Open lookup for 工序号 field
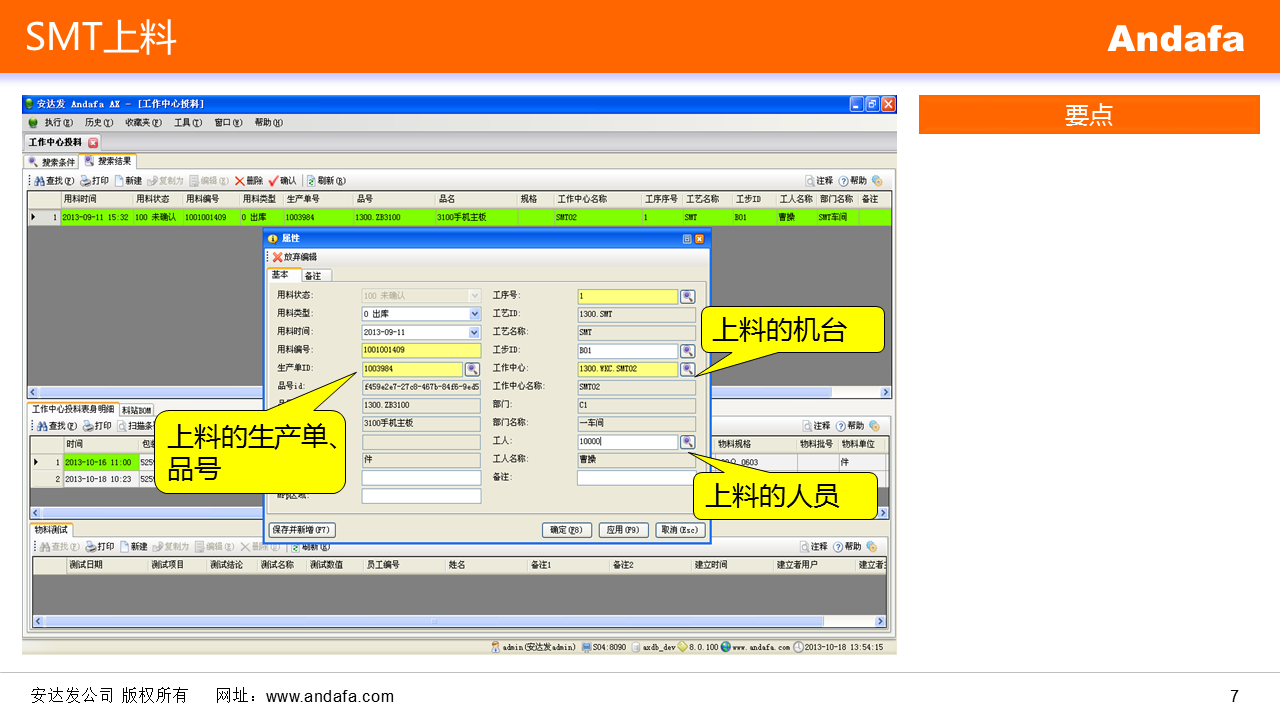 (x=688, y=297)
